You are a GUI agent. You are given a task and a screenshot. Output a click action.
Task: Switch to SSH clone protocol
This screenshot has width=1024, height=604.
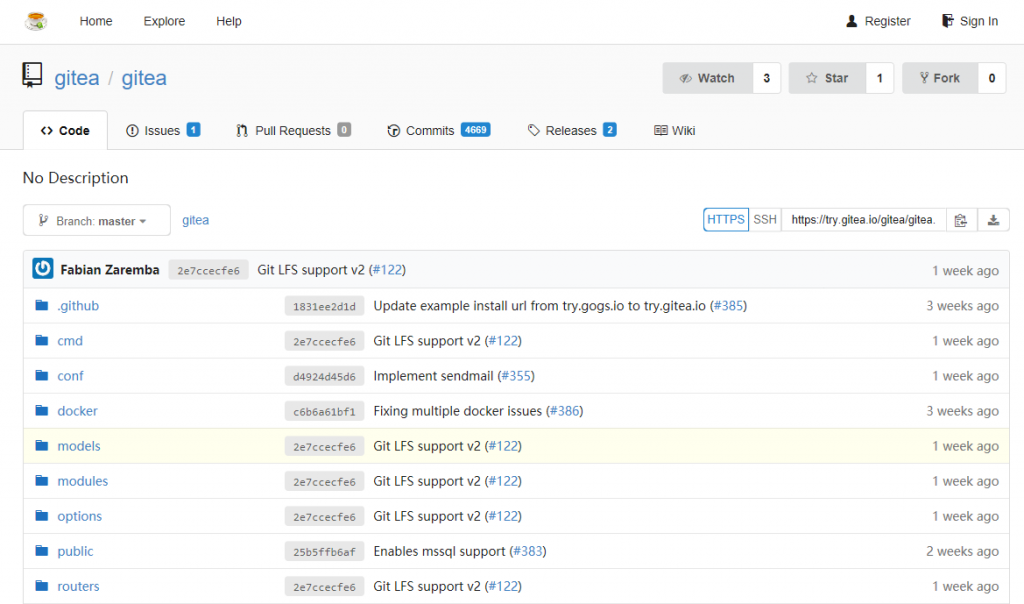tap(764, 219)
